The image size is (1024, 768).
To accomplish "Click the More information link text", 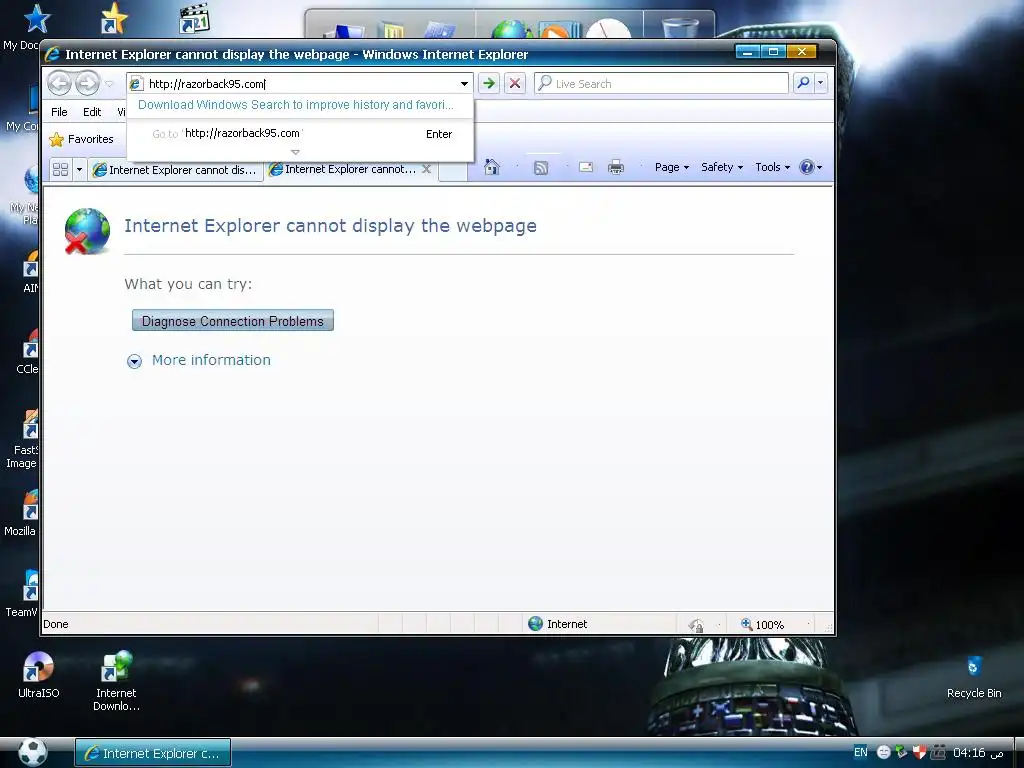I will tap(211, 360).
